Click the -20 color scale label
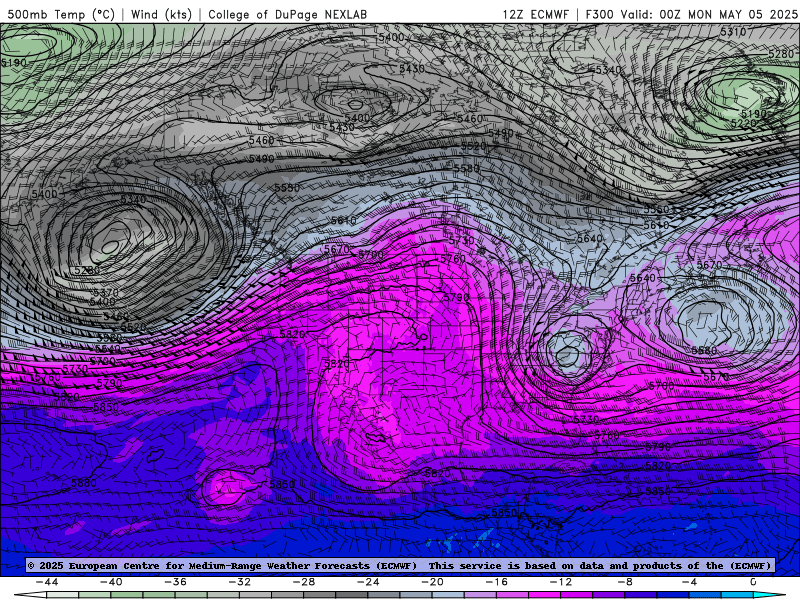The width and height of the screenshot is (800, 600). point(433,582)
